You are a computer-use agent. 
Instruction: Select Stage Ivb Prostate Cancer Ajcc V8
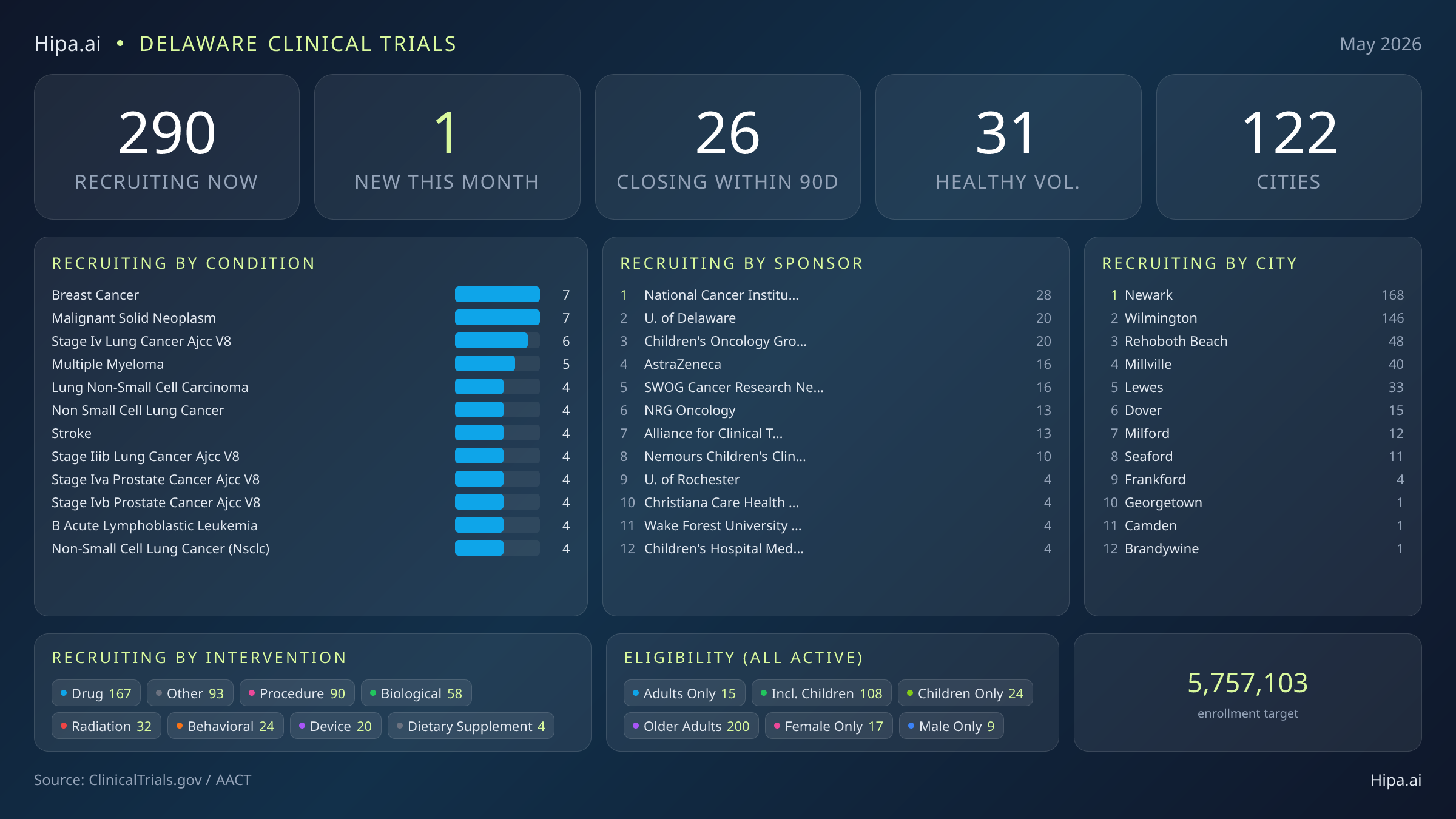point(311,502)
